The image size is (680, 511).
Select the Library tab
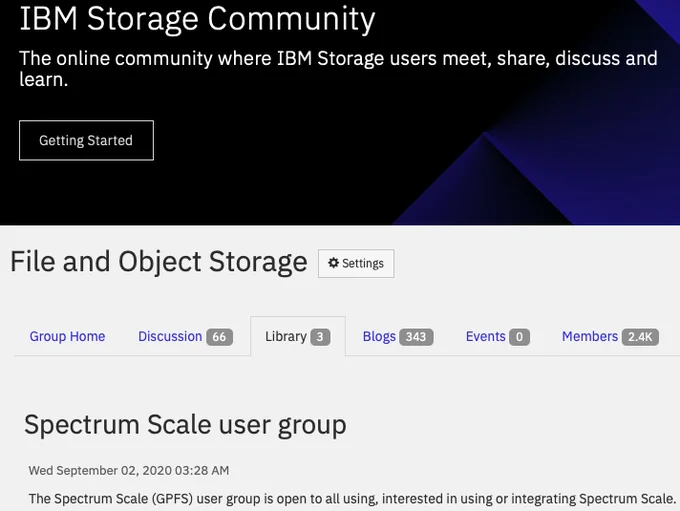click(x=298, y=337)
